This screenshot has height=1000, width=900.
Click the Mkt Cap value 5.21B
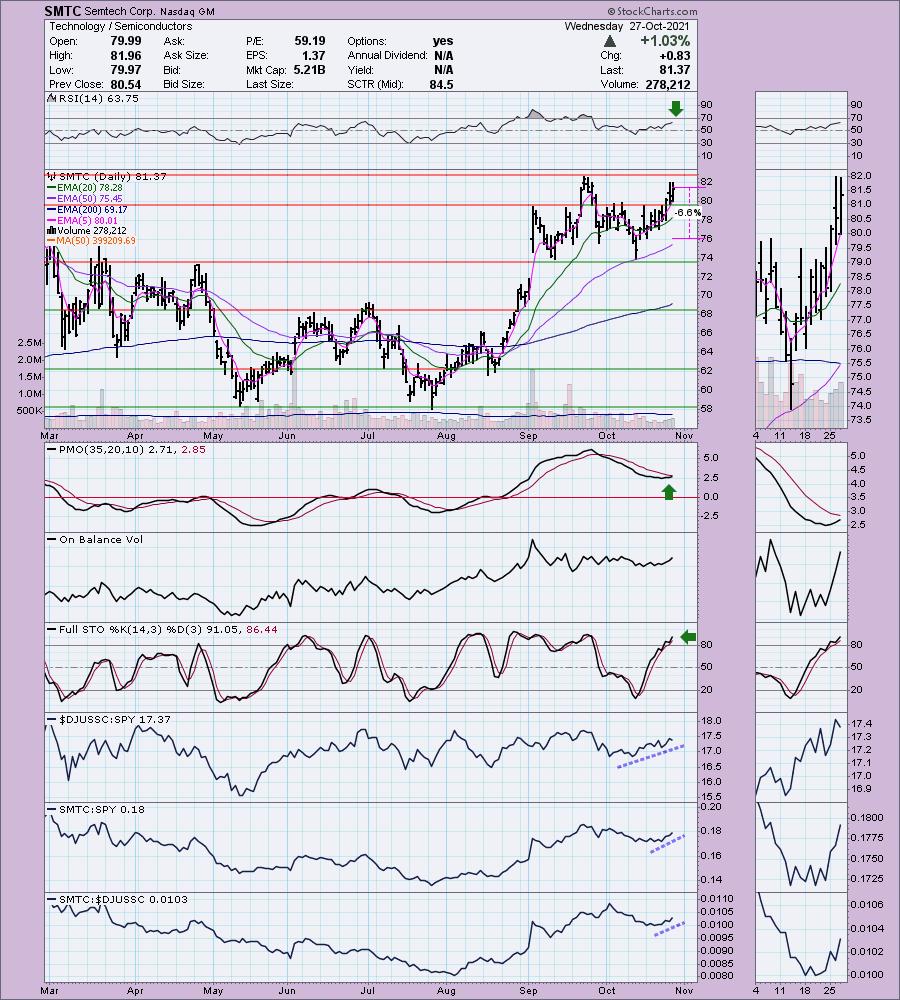point(309,70)
